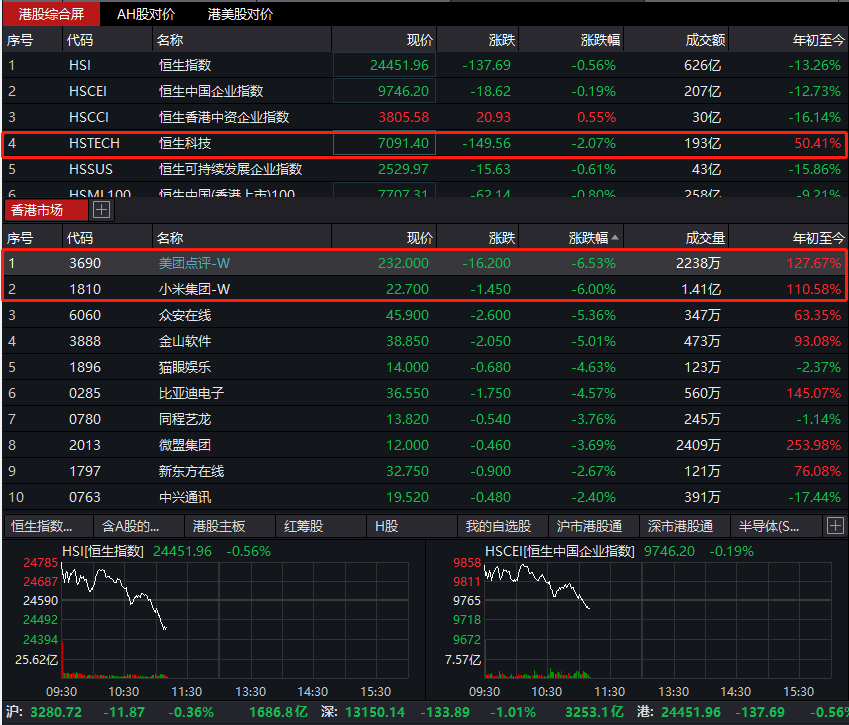
Task: Select the 恒生可持续发展企业指数 row
Action: (x=424, y=169)
